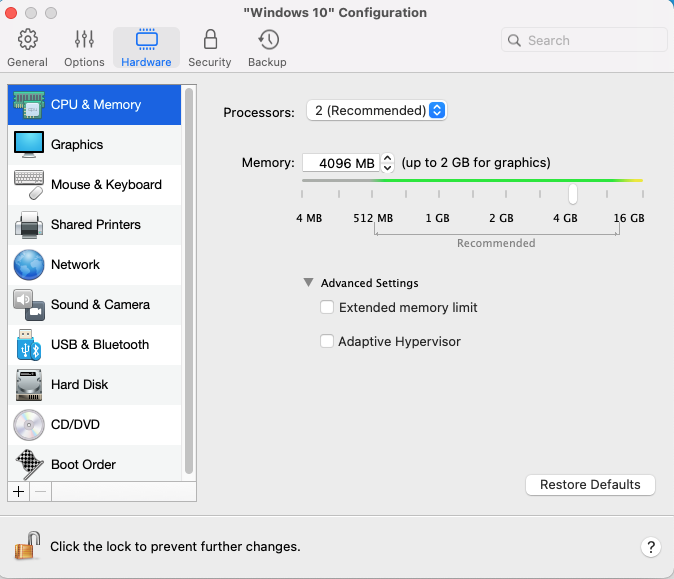674x579 pixels.
Task: Click the Restore Defaults button
Action: (590, 485)
